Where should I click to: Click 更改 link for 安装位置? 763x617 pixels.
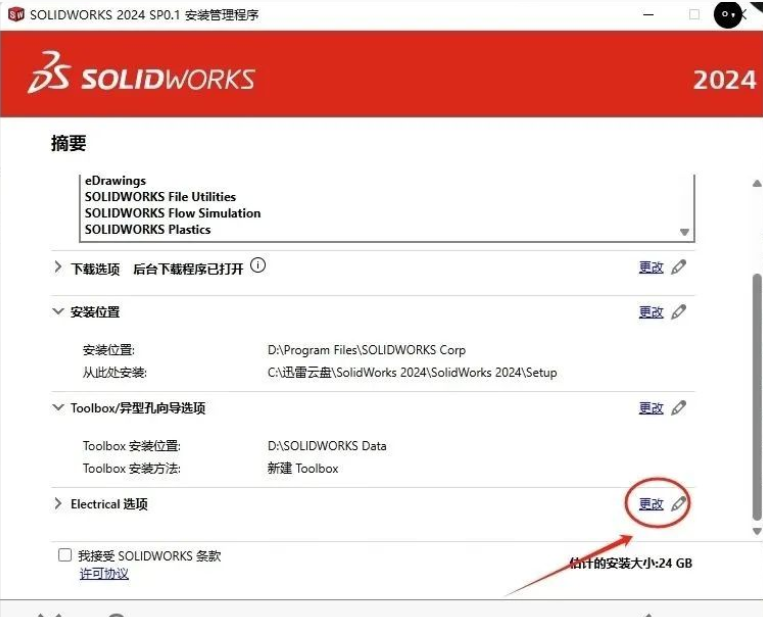click(651, 312)
